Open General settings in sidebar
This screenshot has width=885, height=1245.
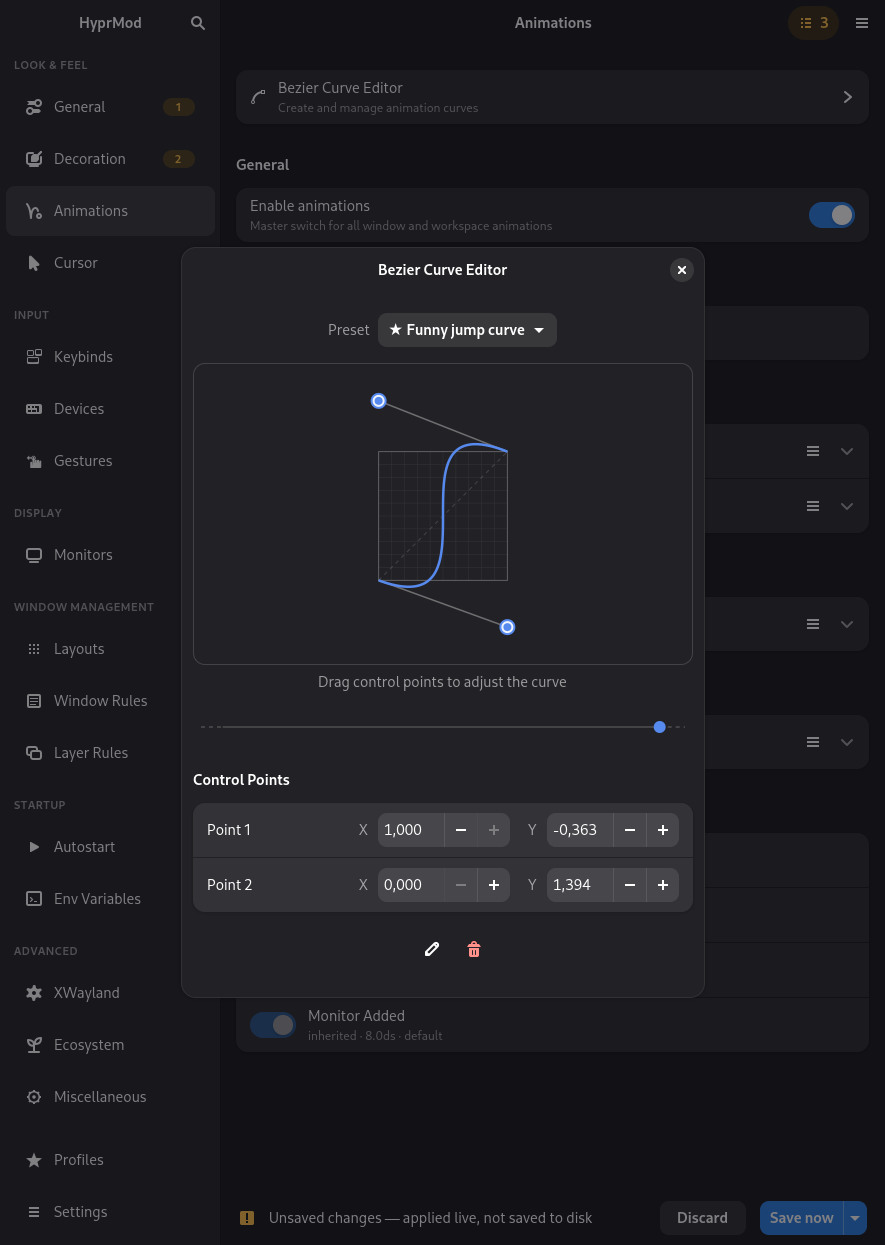click(110, 107)
